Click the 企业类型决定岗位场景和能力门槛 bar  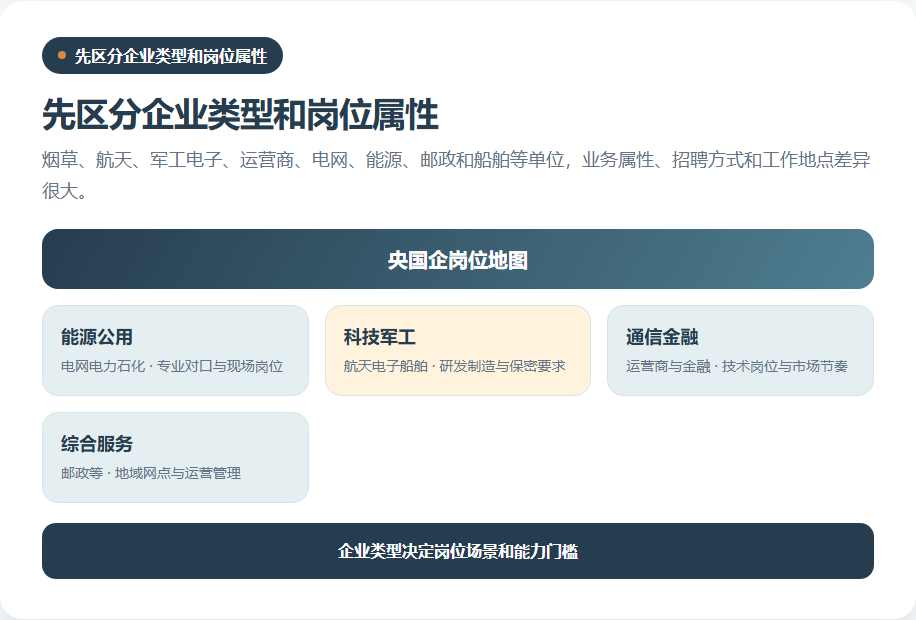click(x=458, y=551)
